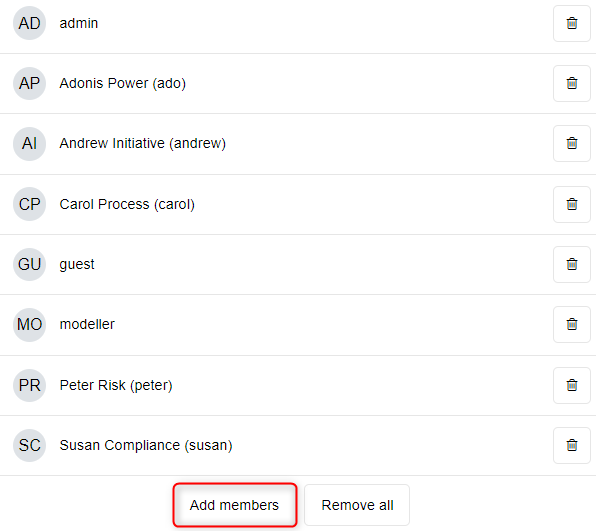Delete admin using its trash icon

572,23
